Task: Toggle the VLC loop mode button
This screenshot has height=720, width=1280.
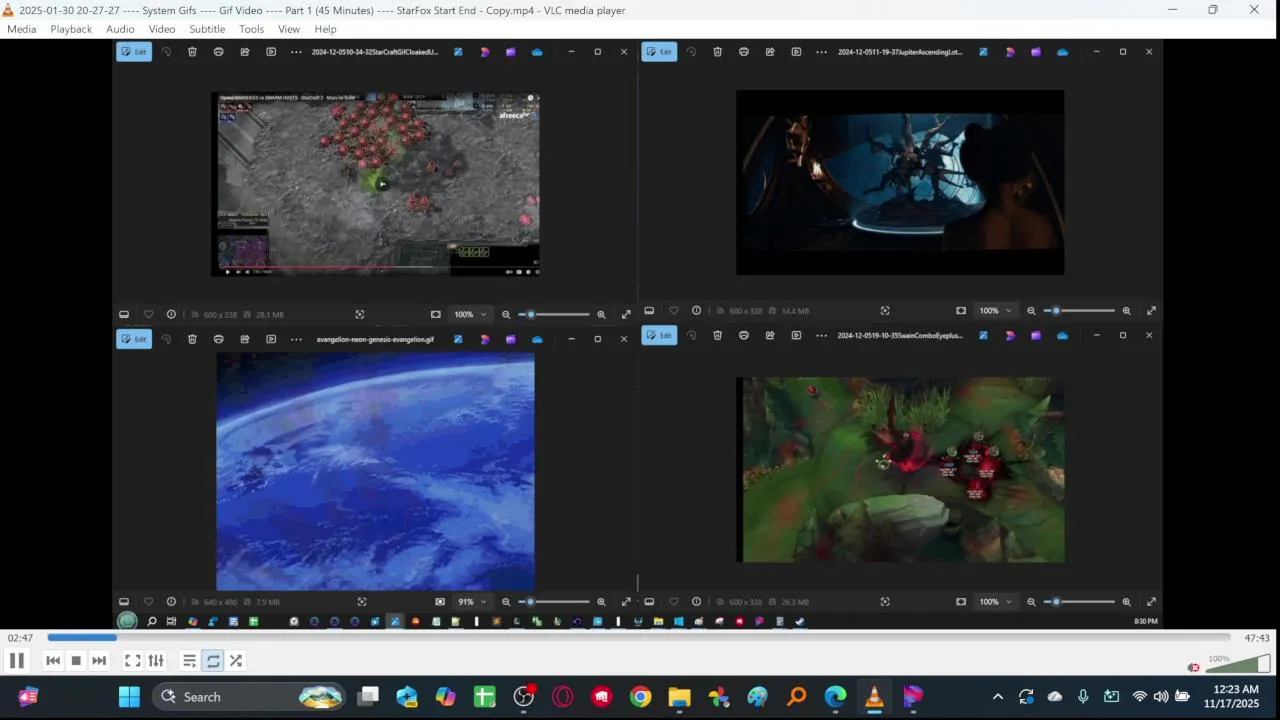Action: point(213,660)
